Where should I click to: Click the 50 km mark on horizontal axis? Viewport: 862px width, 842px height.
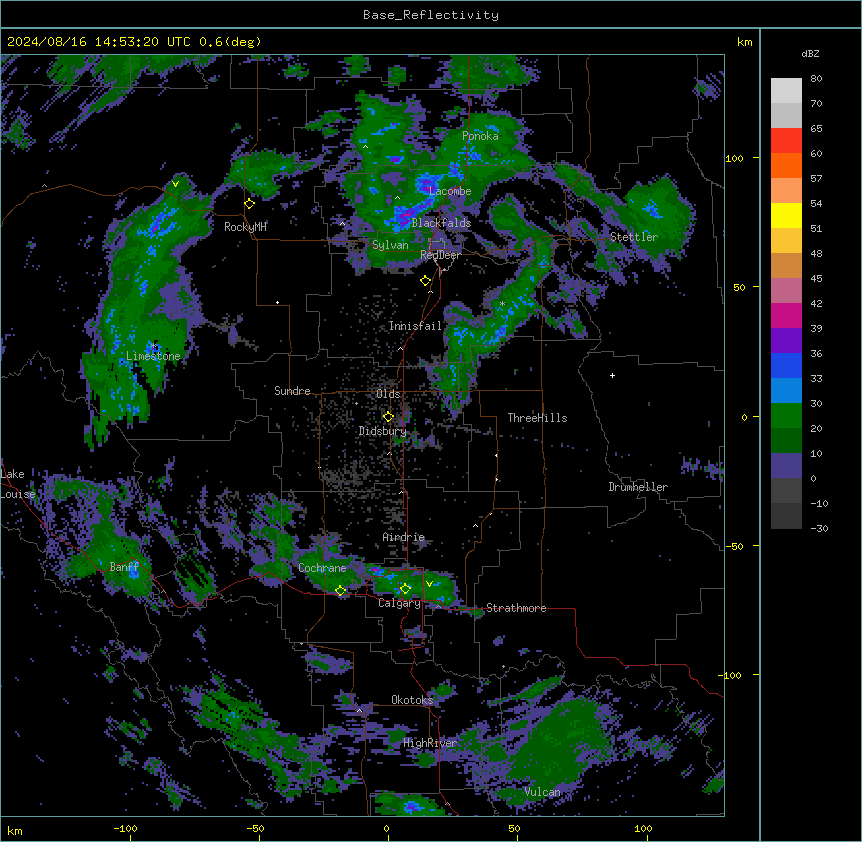514,828
